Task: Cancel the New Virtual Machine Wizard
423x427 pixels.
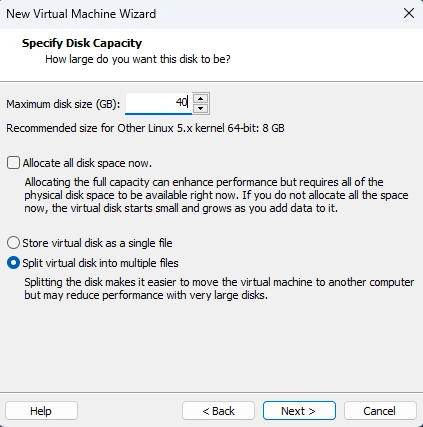Action: point(380,411)
